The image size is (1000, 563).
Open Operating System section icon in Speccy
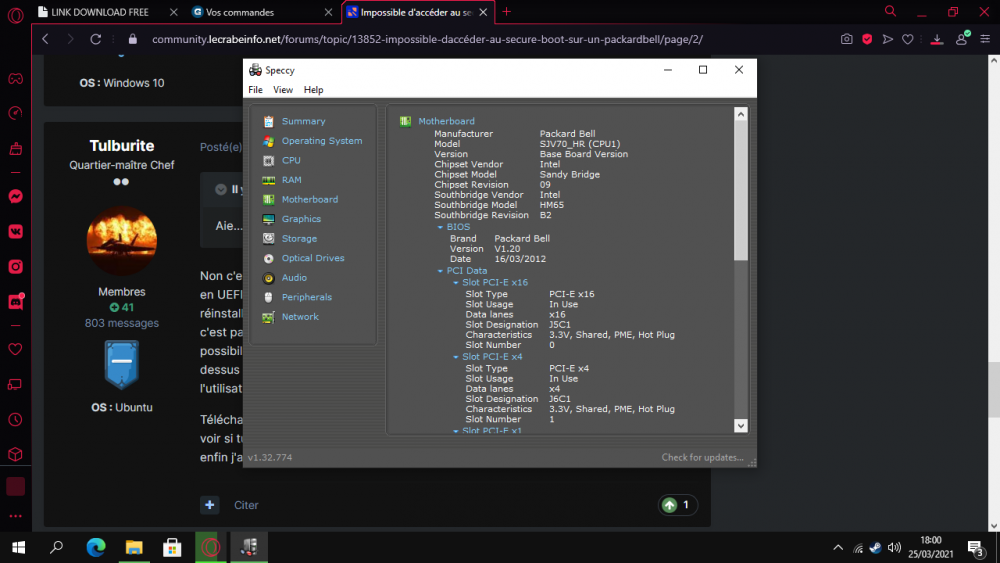tap(268, 141)
